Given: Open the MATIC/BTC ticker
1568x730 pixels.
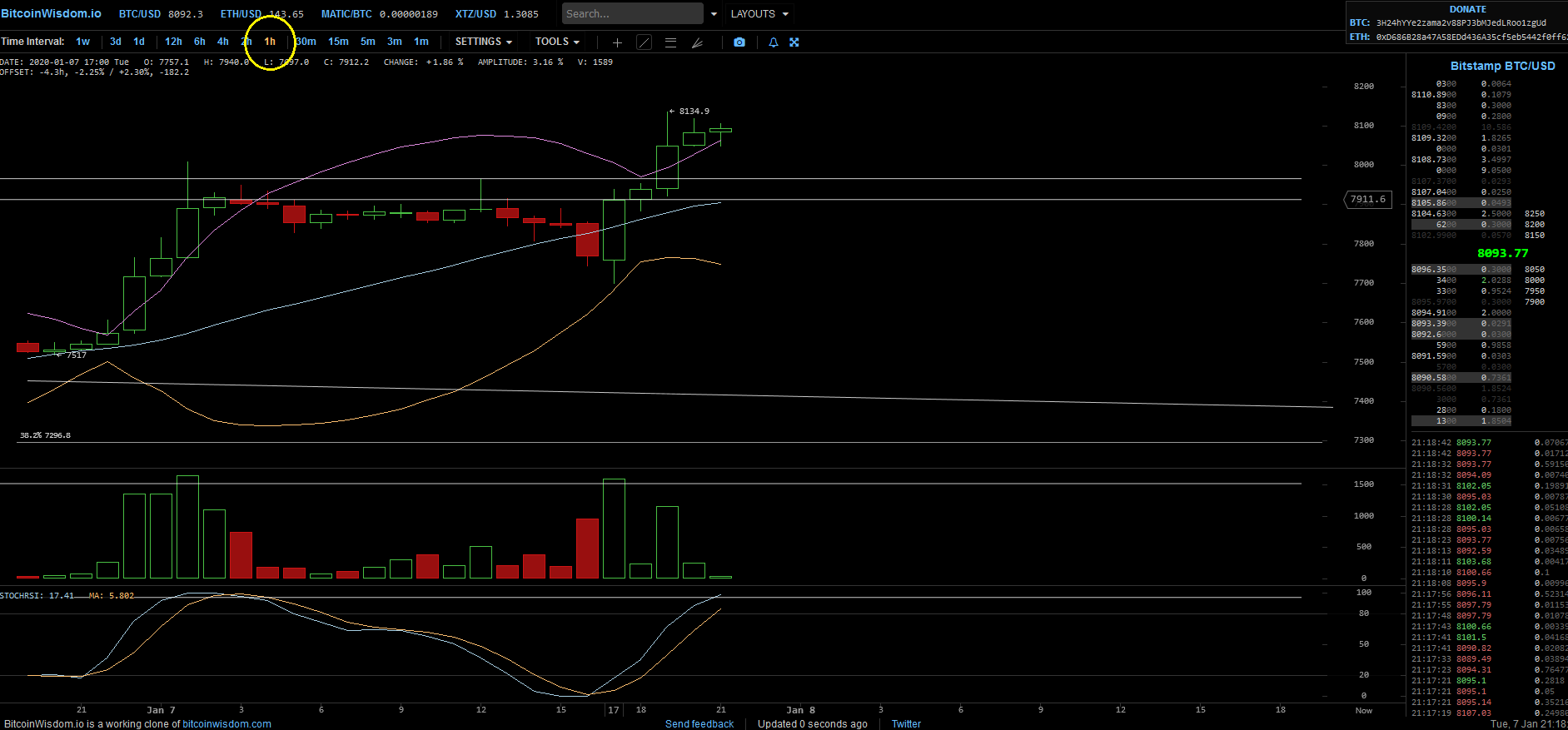Looking at the screenshot, I should click(x=346, y=14).
